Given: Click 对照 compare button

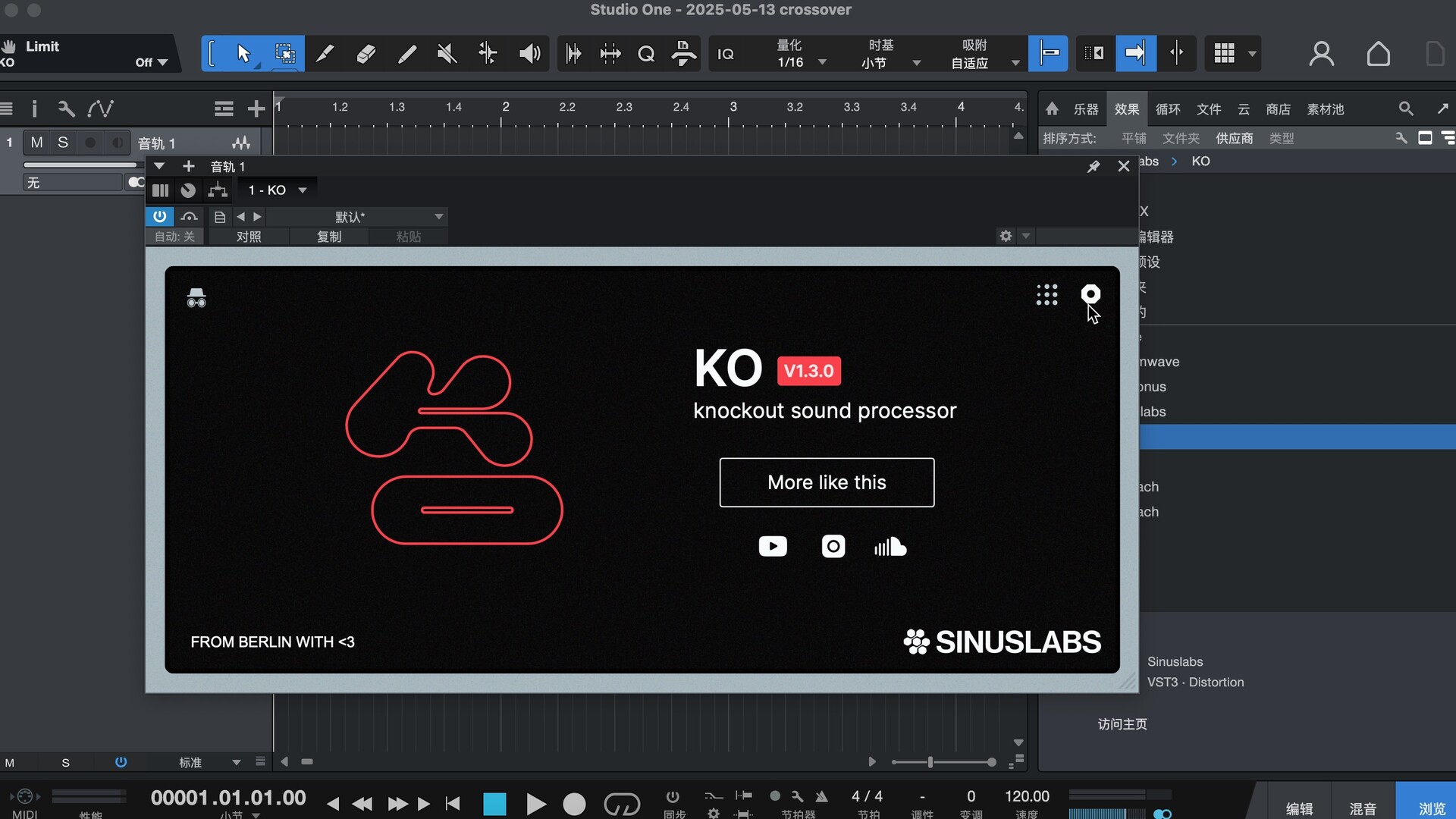Looking at the screenshot, I should (x=249, y=237).
